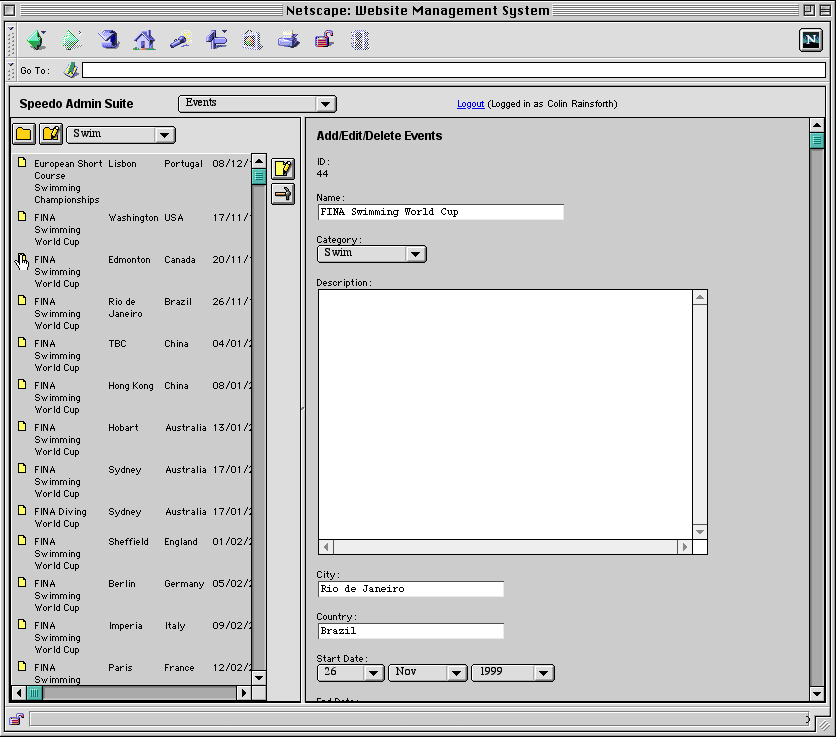This screenshot has height=737, width=836.
Task: Expand the Category dropdown in the form
Action: coord(371,254)
